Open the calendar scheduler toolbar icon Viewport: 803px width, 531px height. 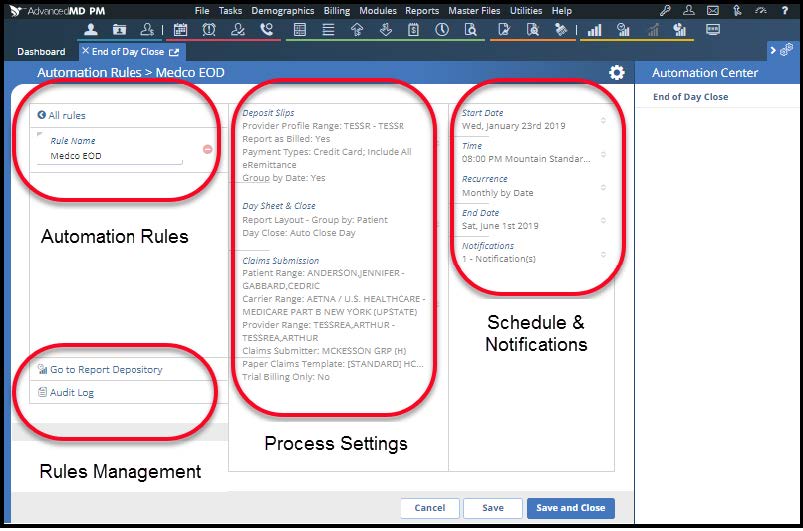pyautogui.click(x=180, y=30)
